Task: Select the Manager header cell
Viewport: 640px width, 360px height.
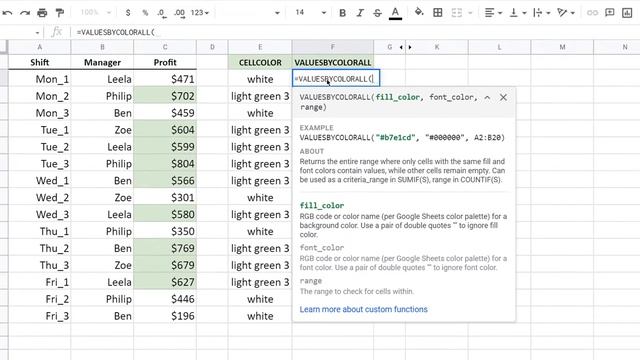Action: 102,62
